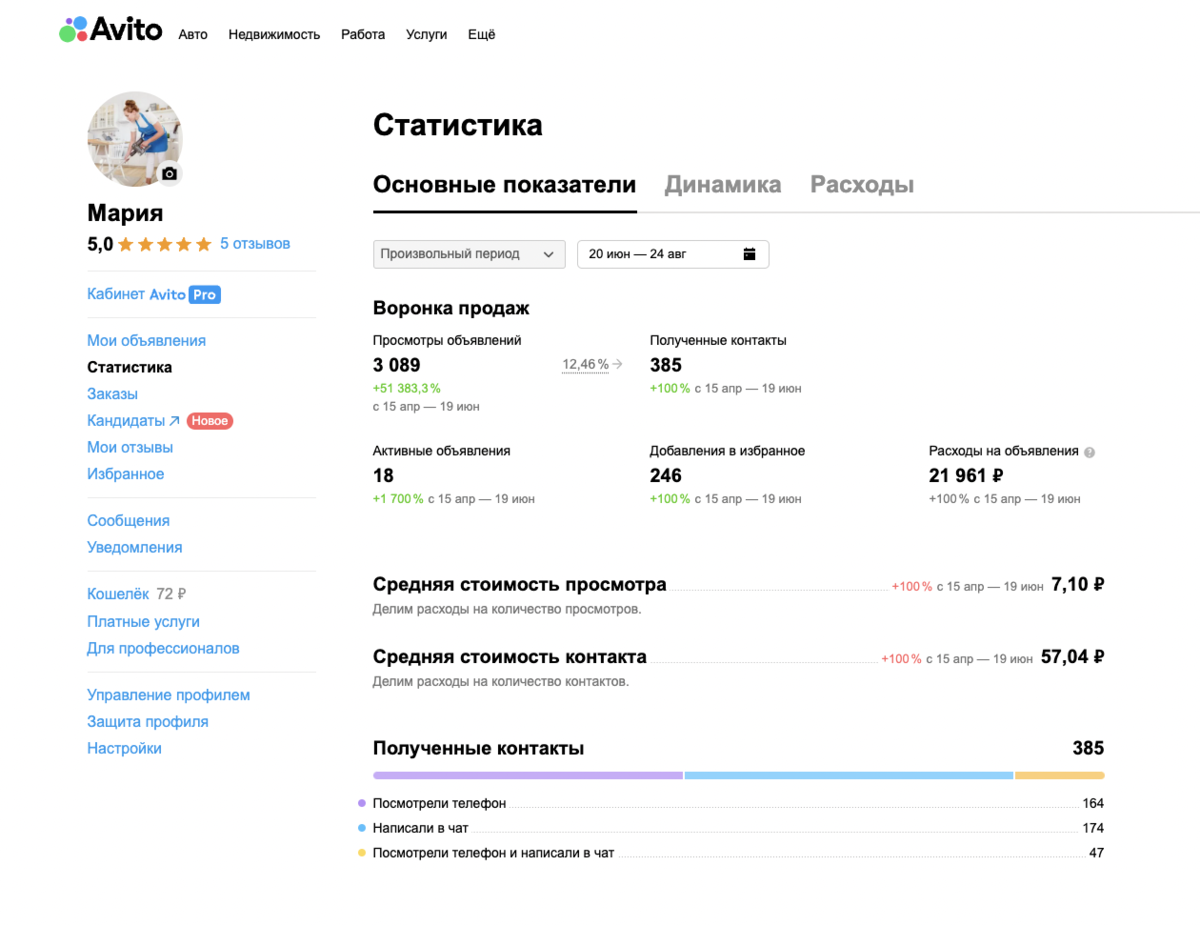
Task: Open Для профессионалов
Action: click(x=163, y=648)
